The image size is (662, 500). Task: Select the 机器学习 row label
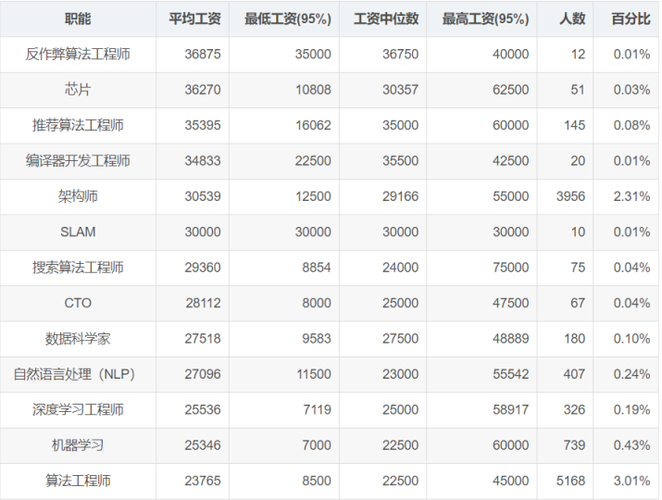coord(78,445)
